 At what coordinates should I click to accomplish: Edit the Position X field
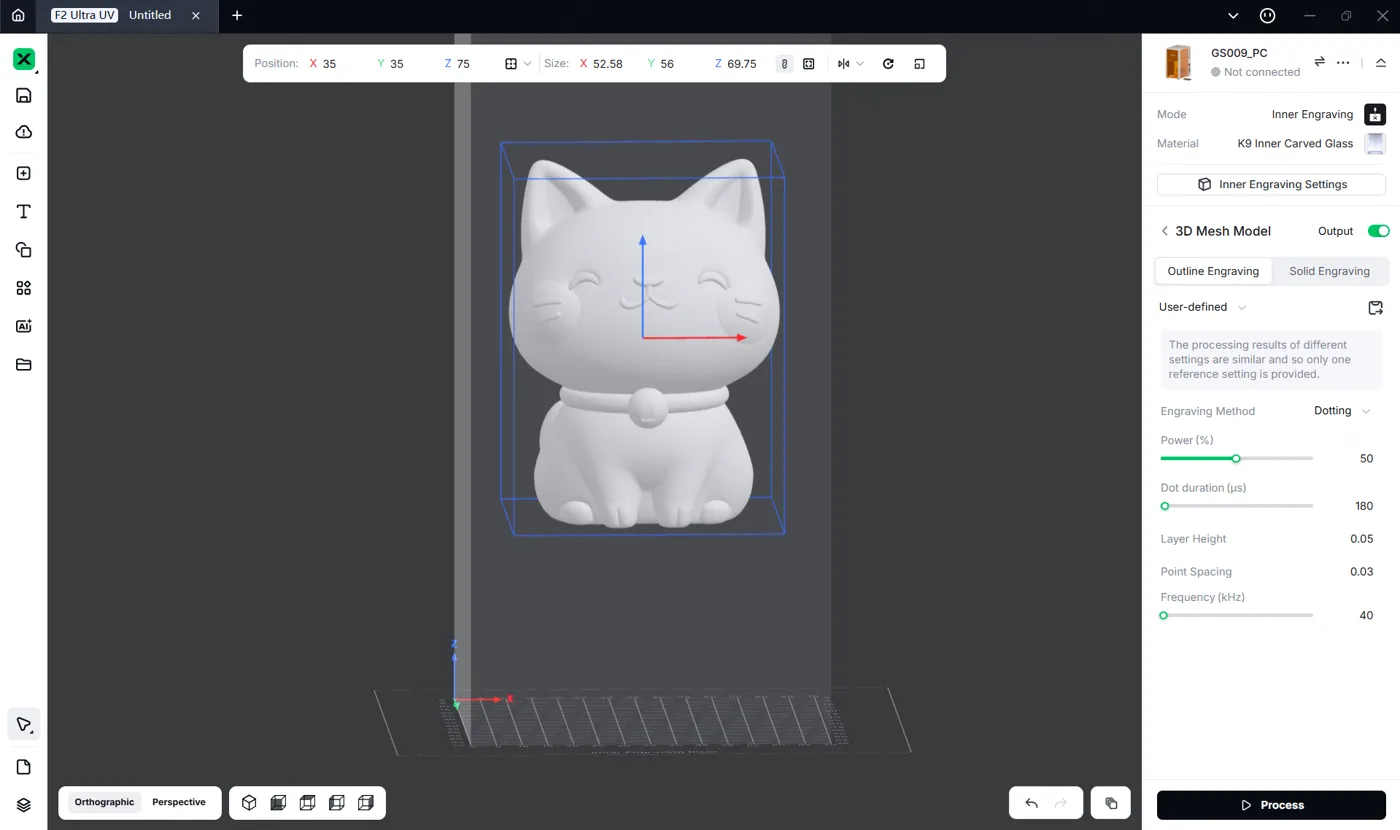[x=336, y=64]
